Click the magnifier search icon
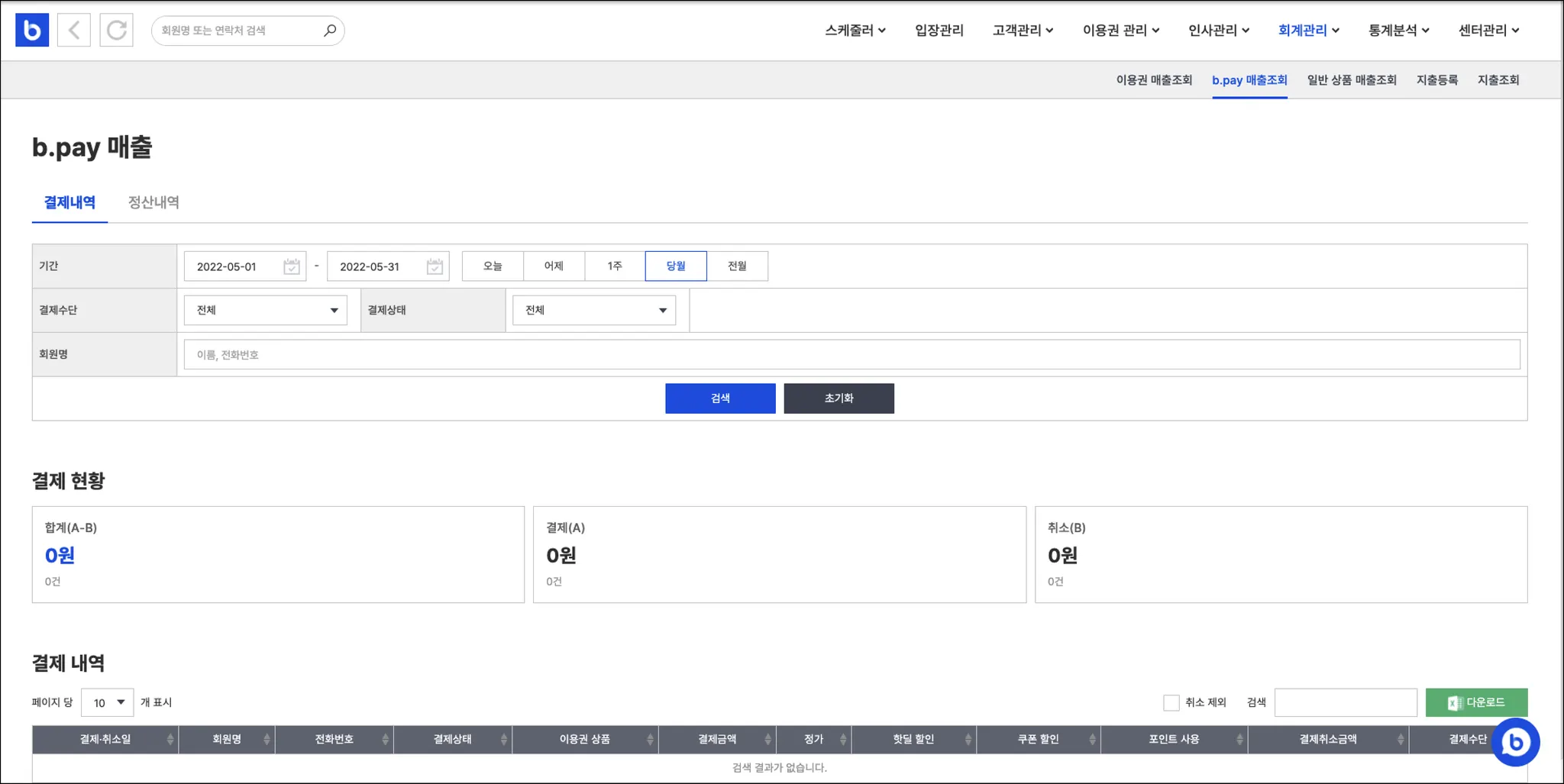Image resolution: width=1564 pixels, height=784 pixels. tap(330, 31)
